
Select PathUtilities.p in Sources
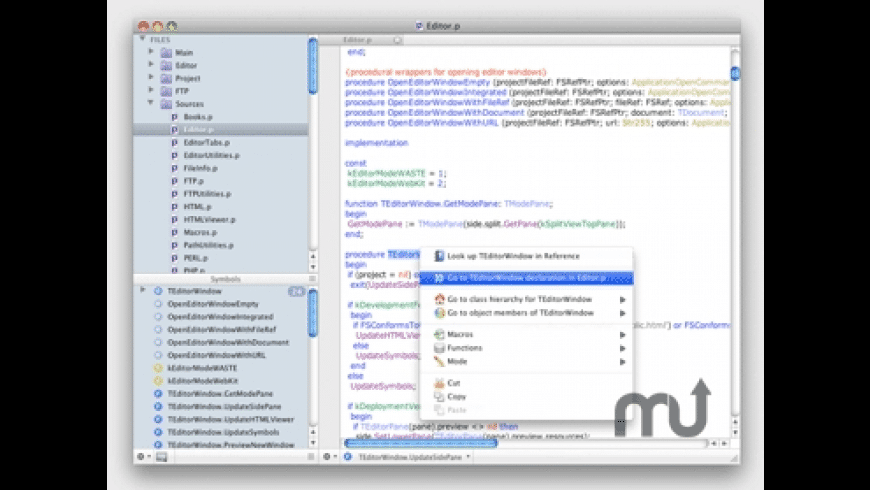coord(208,245)
